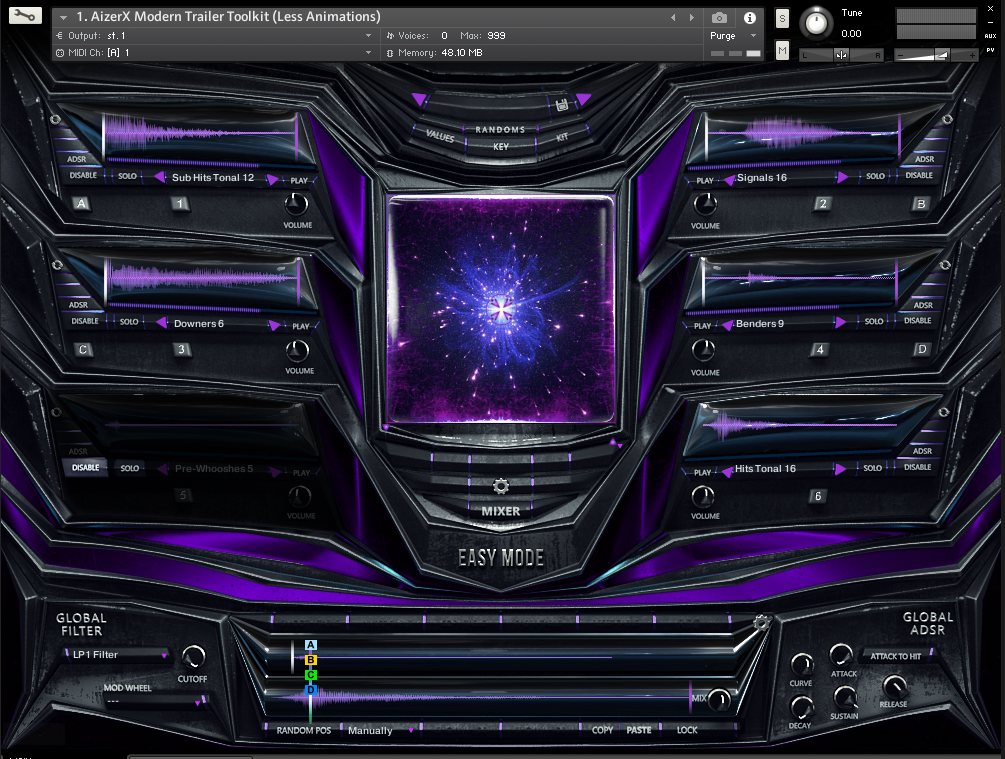Open the Mixer gear icon
This screenshot has width=1005, height=759.
pyautogui.click(x=501, y=487)
